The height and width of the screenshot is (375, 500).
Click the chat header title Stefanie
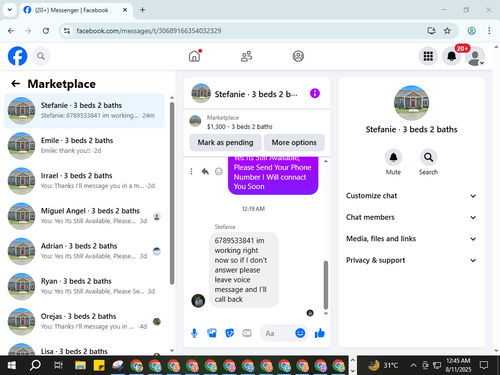click(x=256, y=94)
